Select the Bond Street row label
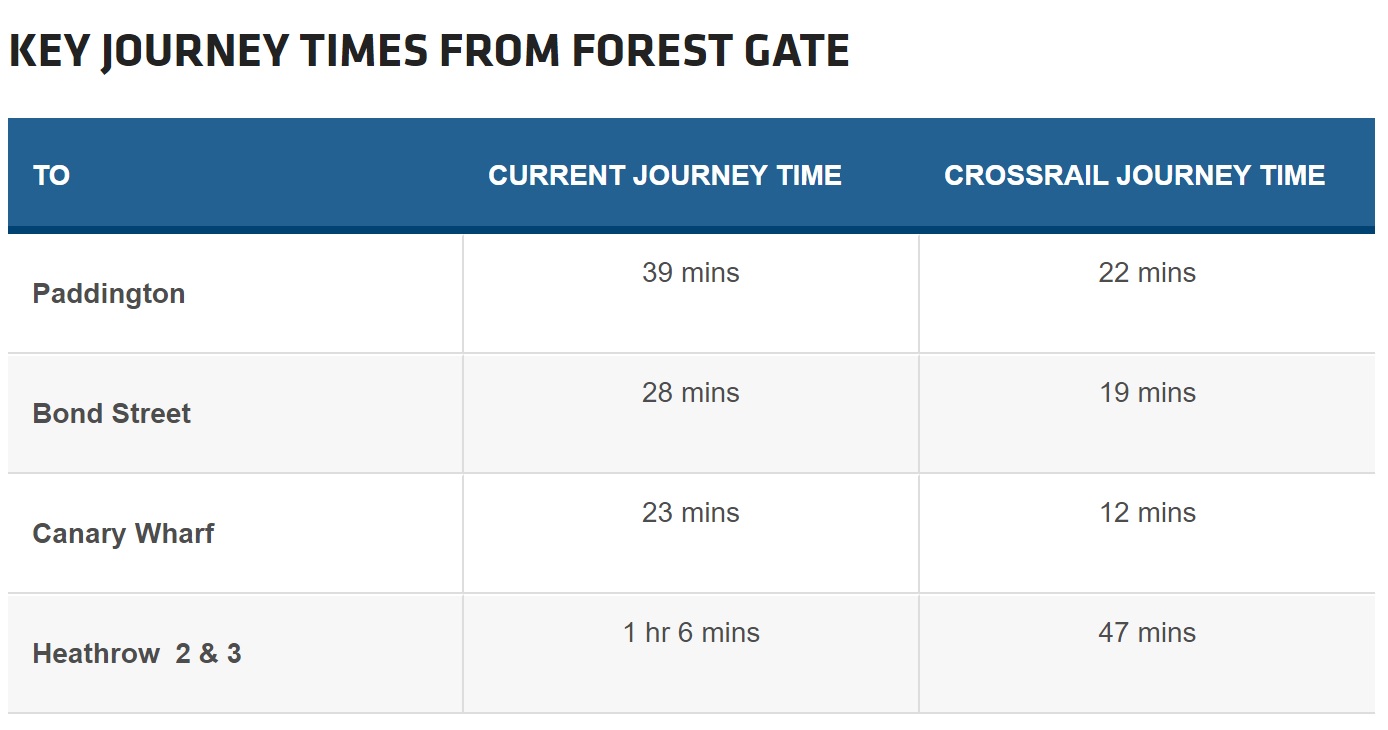Viewport: 1388px width, 730px height. [x=112, y=414]
